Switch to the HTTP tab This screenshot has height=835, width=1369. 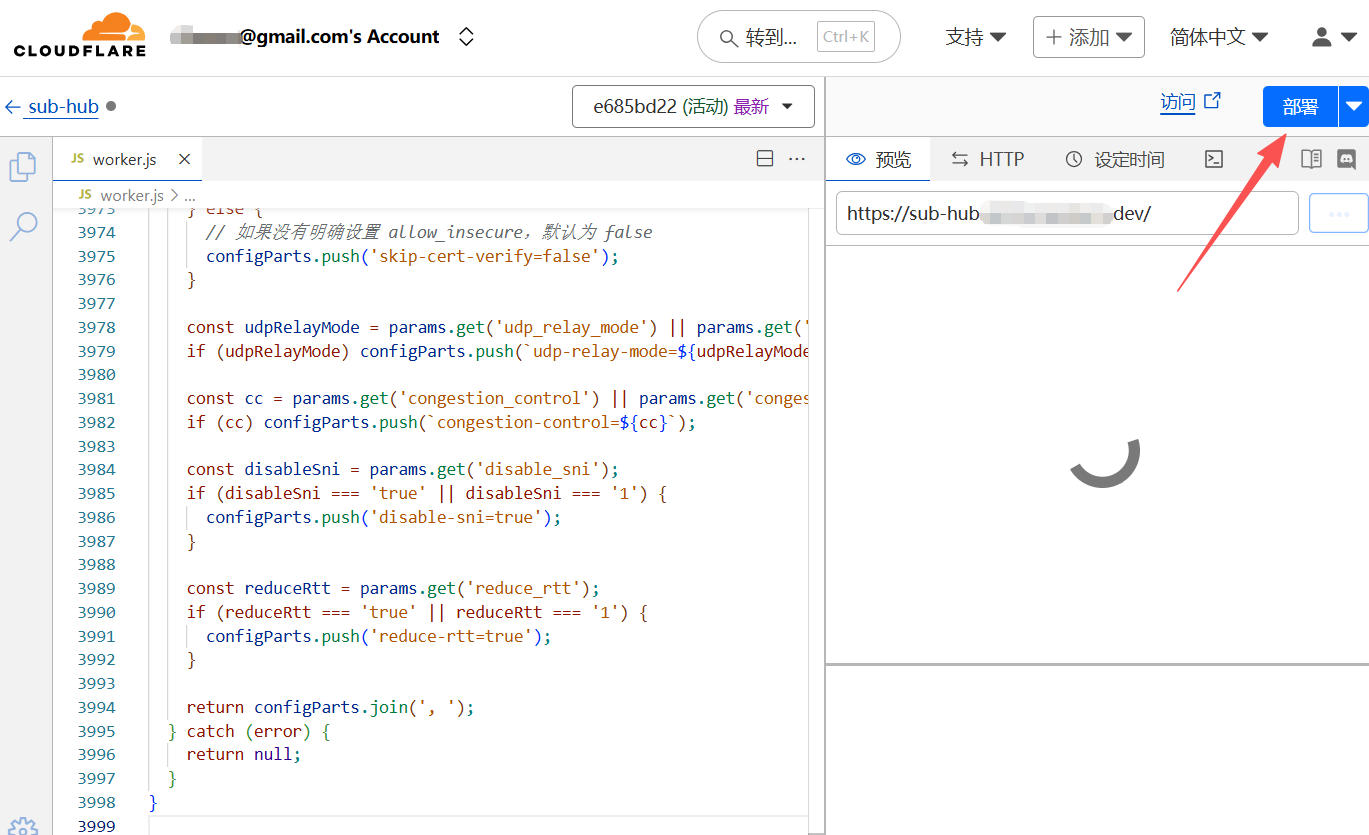click(987, 159)
